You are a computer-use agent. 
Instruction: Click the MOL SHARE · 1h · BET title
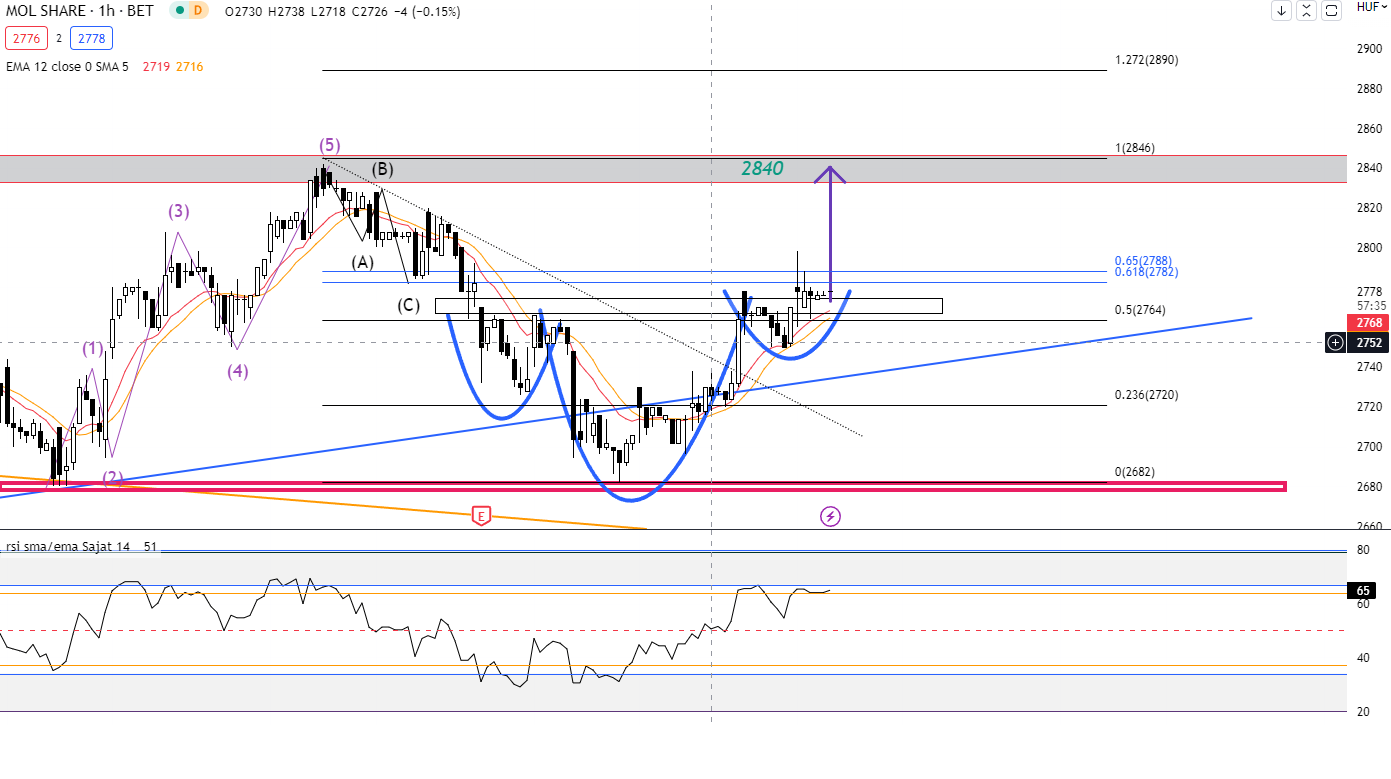[81, 11]
